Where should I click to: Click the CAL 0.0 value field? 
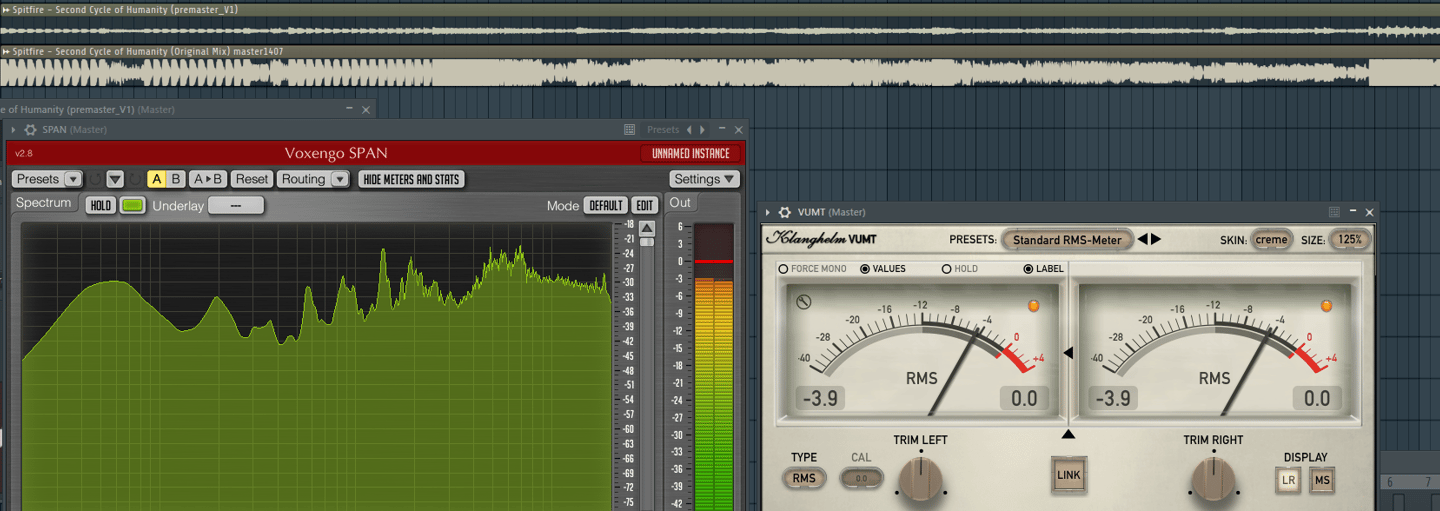[x=862, y=479]
